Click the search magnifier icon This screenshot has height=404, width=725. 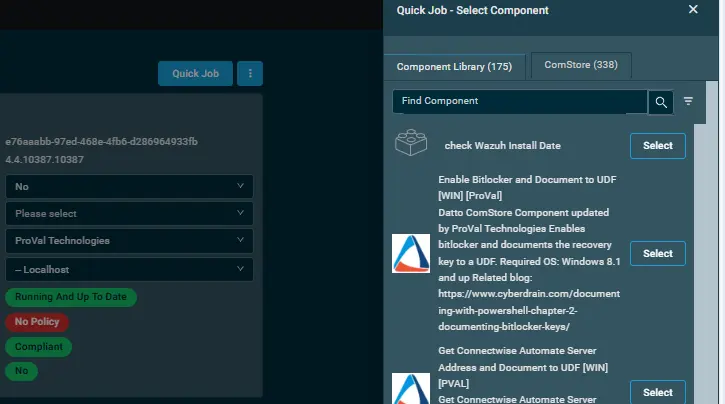point(660,101)
